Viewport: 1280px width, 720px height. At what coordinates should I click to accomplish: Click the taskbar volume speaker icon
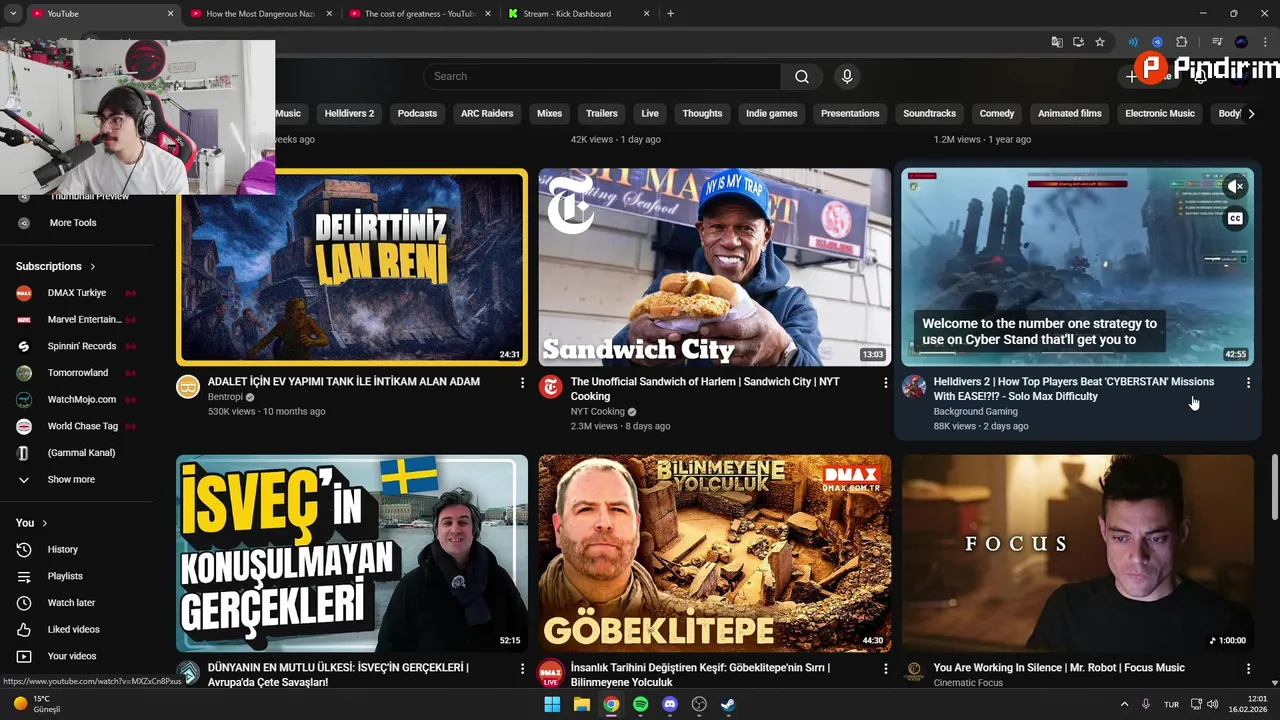tap(1213, 704)
